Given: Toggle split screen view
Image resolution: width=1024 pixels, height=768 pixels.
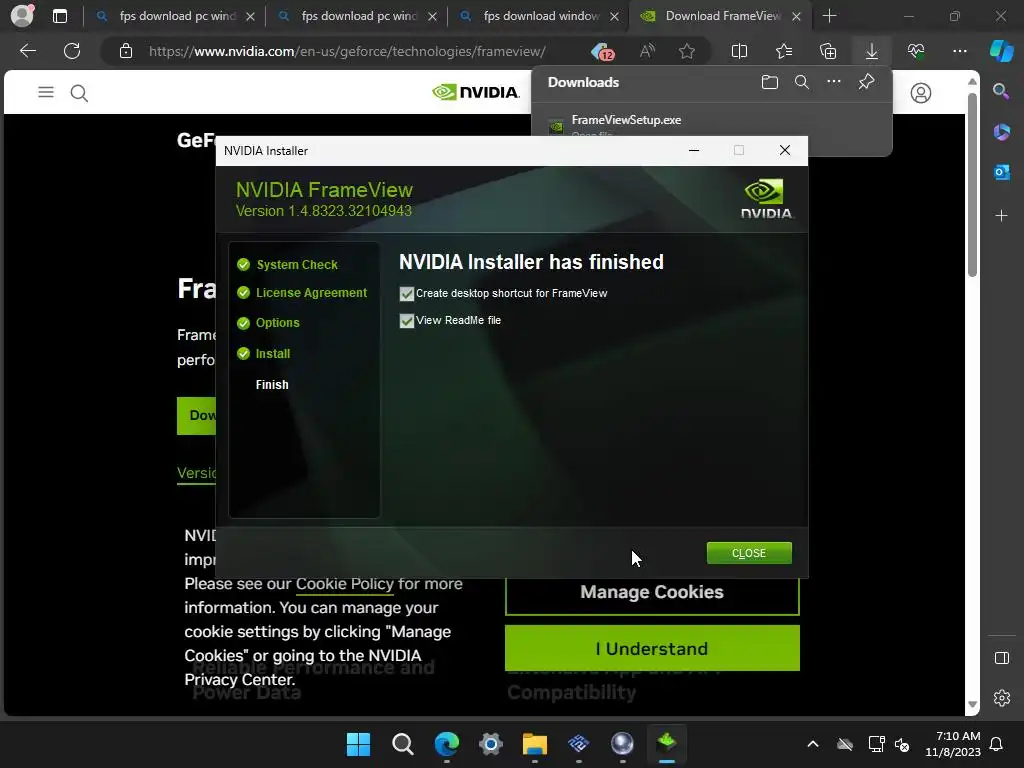Looking at the screenshot, I should (739, 51).
